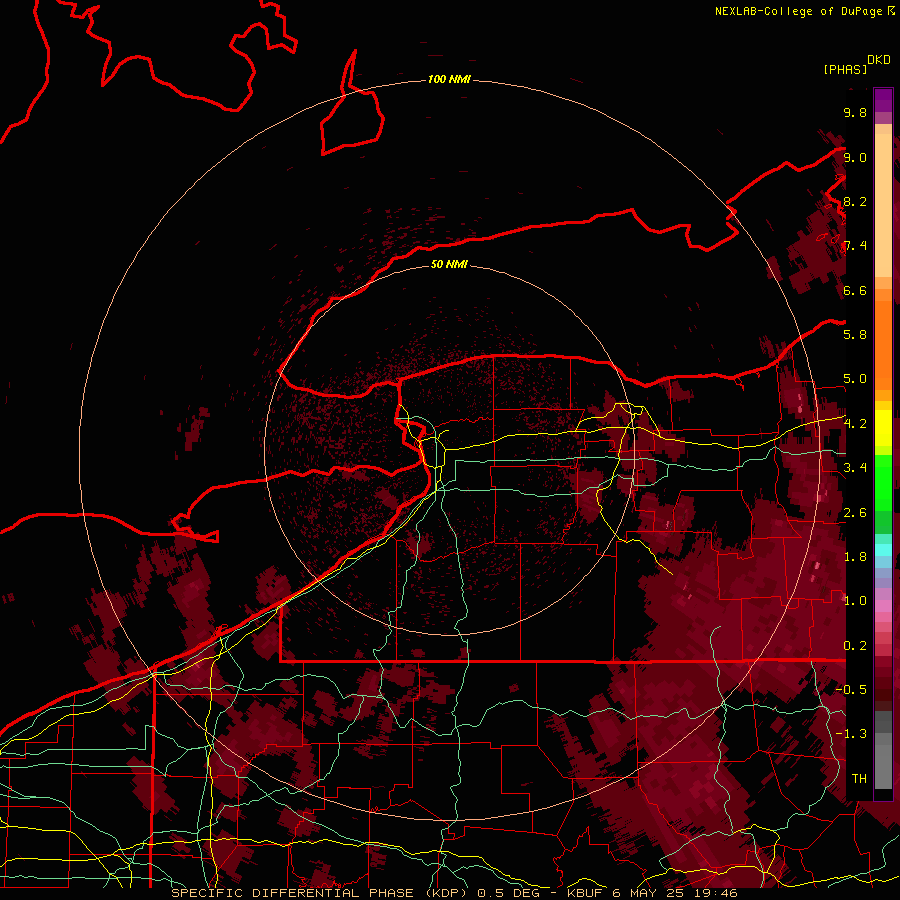Click the DKD label above the color scale
This screenshot has width=900, height=900.
coord(879,60)
